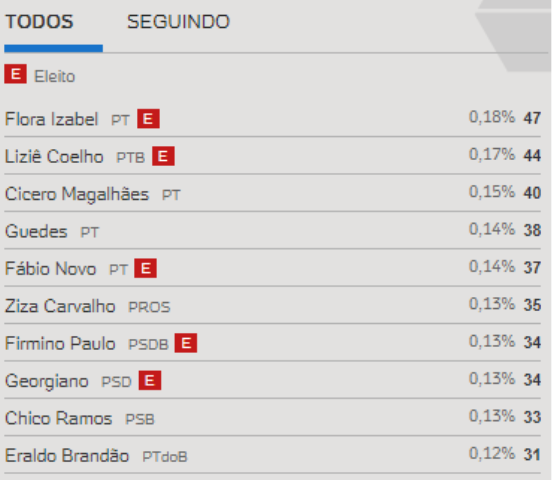Click the E badge beside Flora Izabel
This screenshot has width=553, height=480.
(148, 119)
